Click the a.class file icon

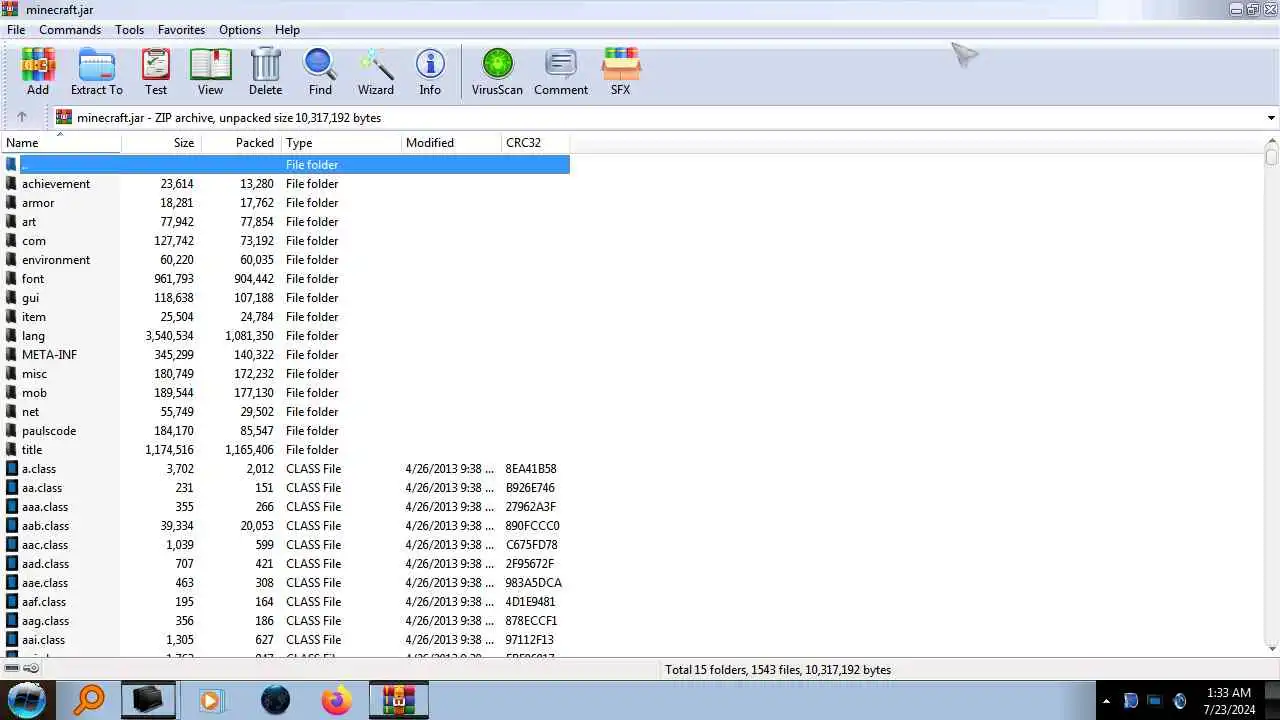(x=12, y=469)
